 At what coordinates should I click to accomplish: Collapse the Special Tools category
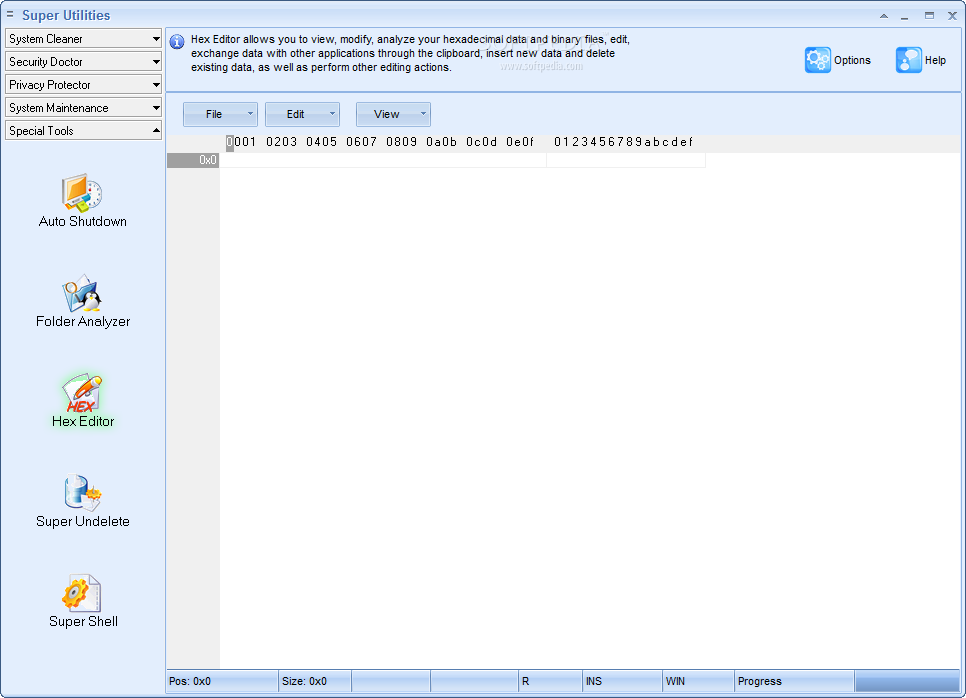[83, 131]
